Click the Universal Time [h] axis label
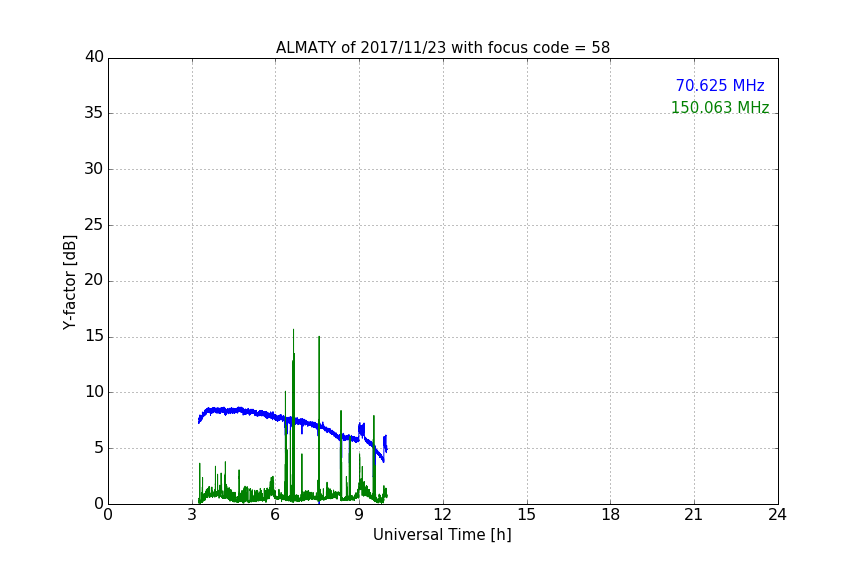864x576 pixels. pyautogui.click(x=442, y=535)
